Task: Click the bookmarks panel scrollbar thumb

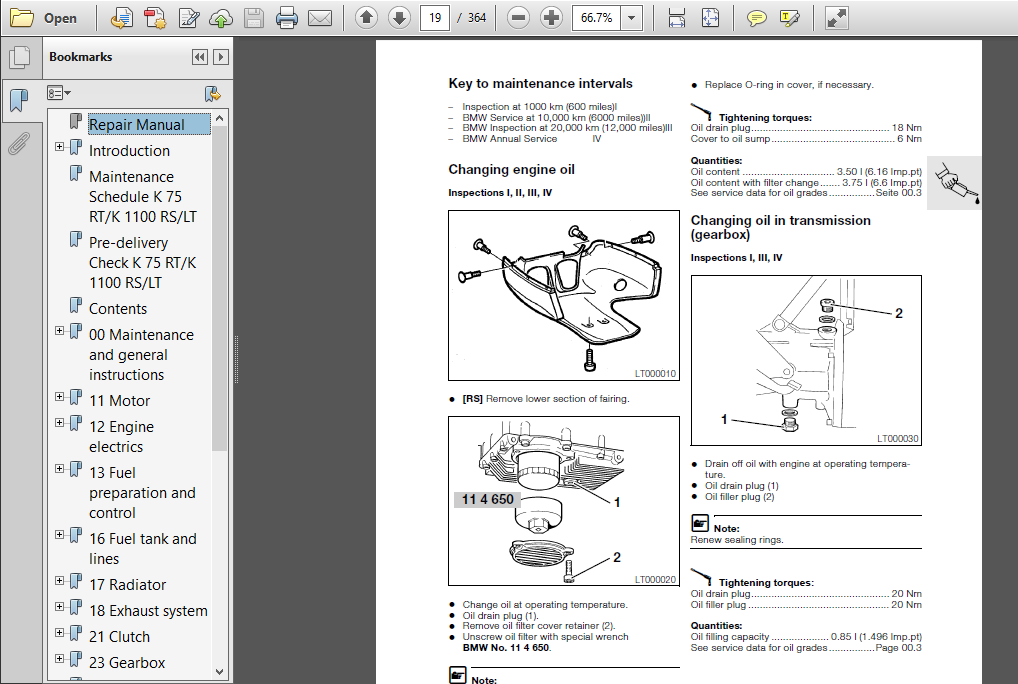Action: click(219, 289)
